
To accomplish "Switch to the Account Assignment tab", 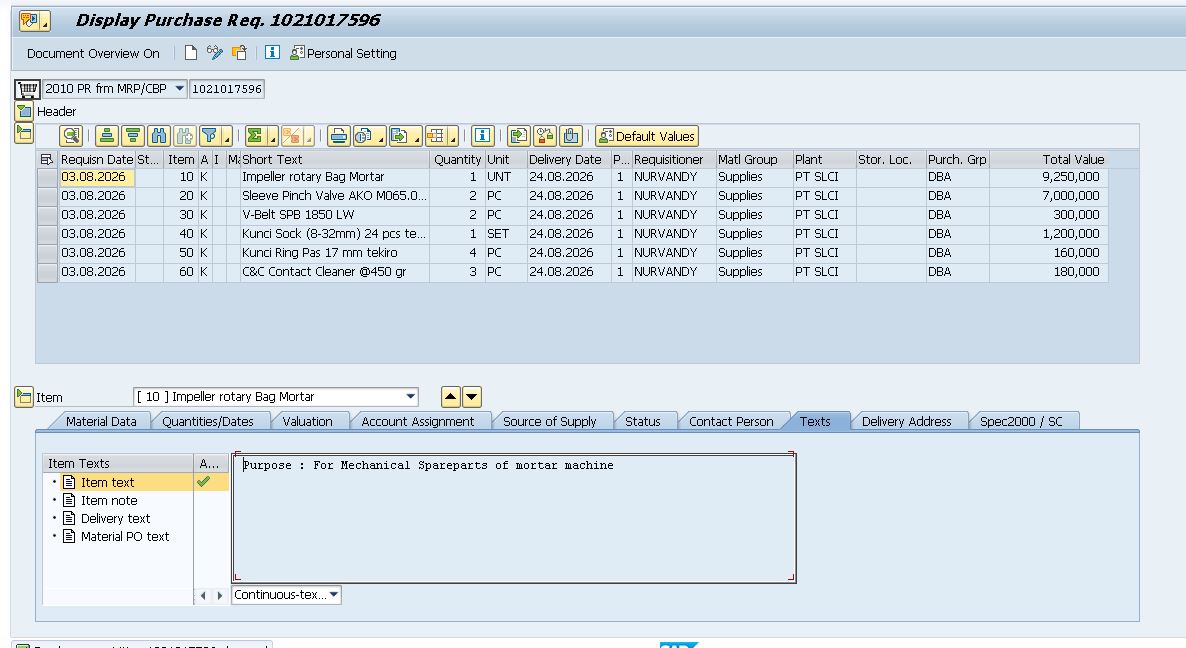I will 418,421.
